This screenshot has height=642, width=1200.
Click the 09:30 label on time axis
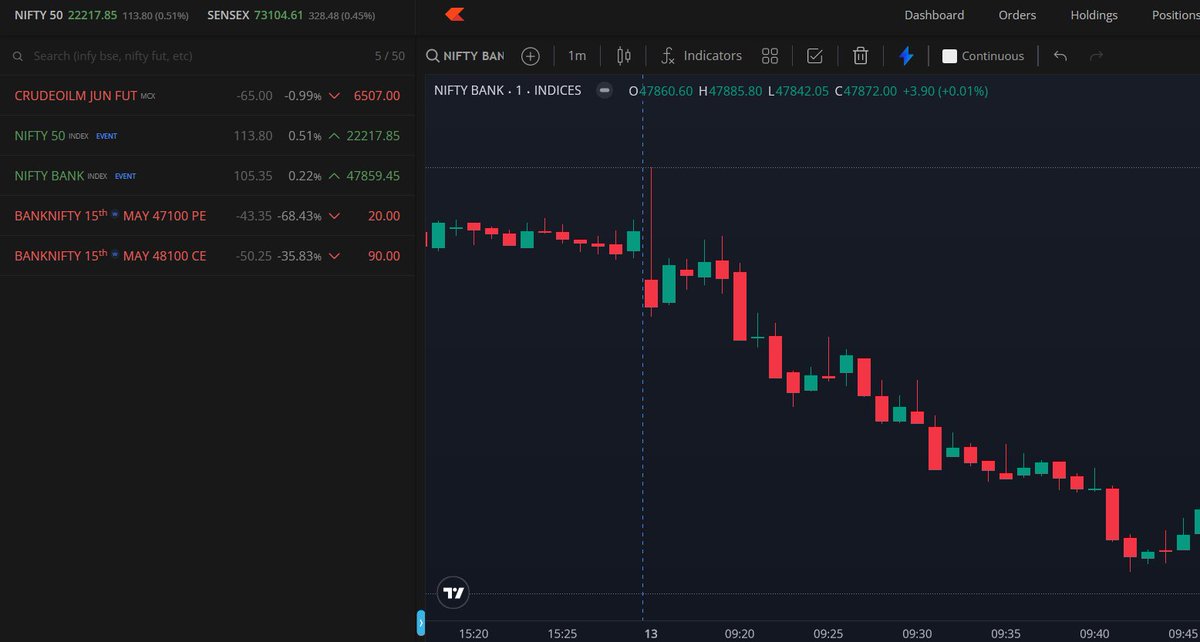(916, 633)
